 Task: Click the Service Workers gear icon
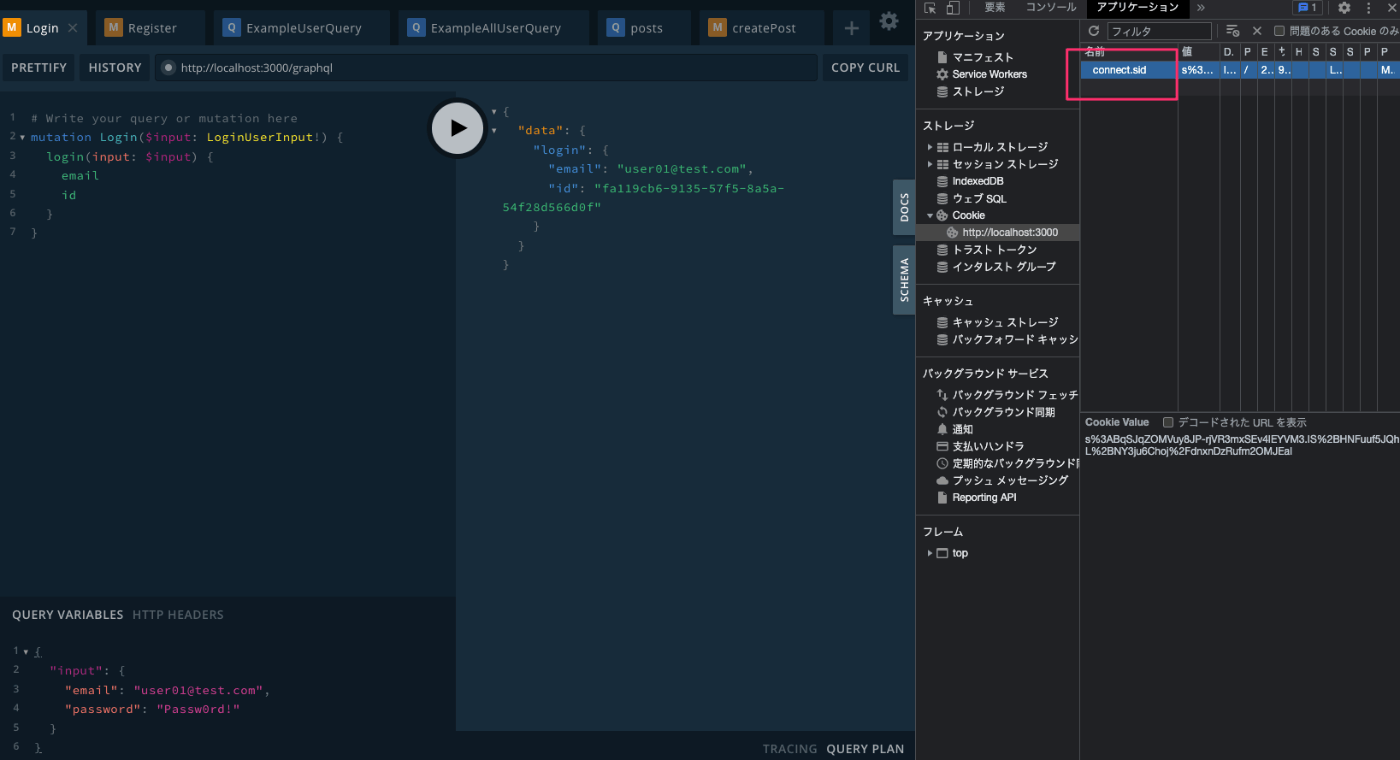(942, 74)
